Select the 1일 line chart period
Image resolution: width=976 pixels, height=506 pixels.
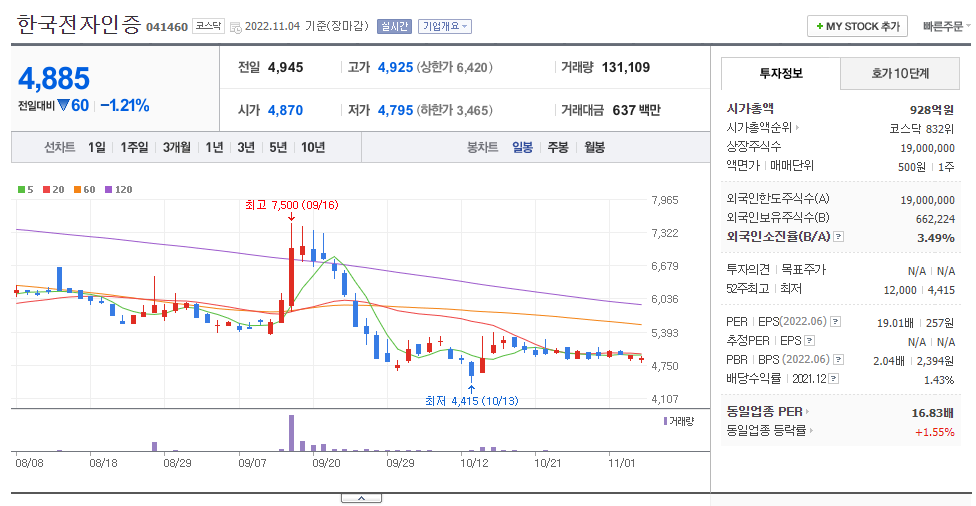tap(96, 148)
